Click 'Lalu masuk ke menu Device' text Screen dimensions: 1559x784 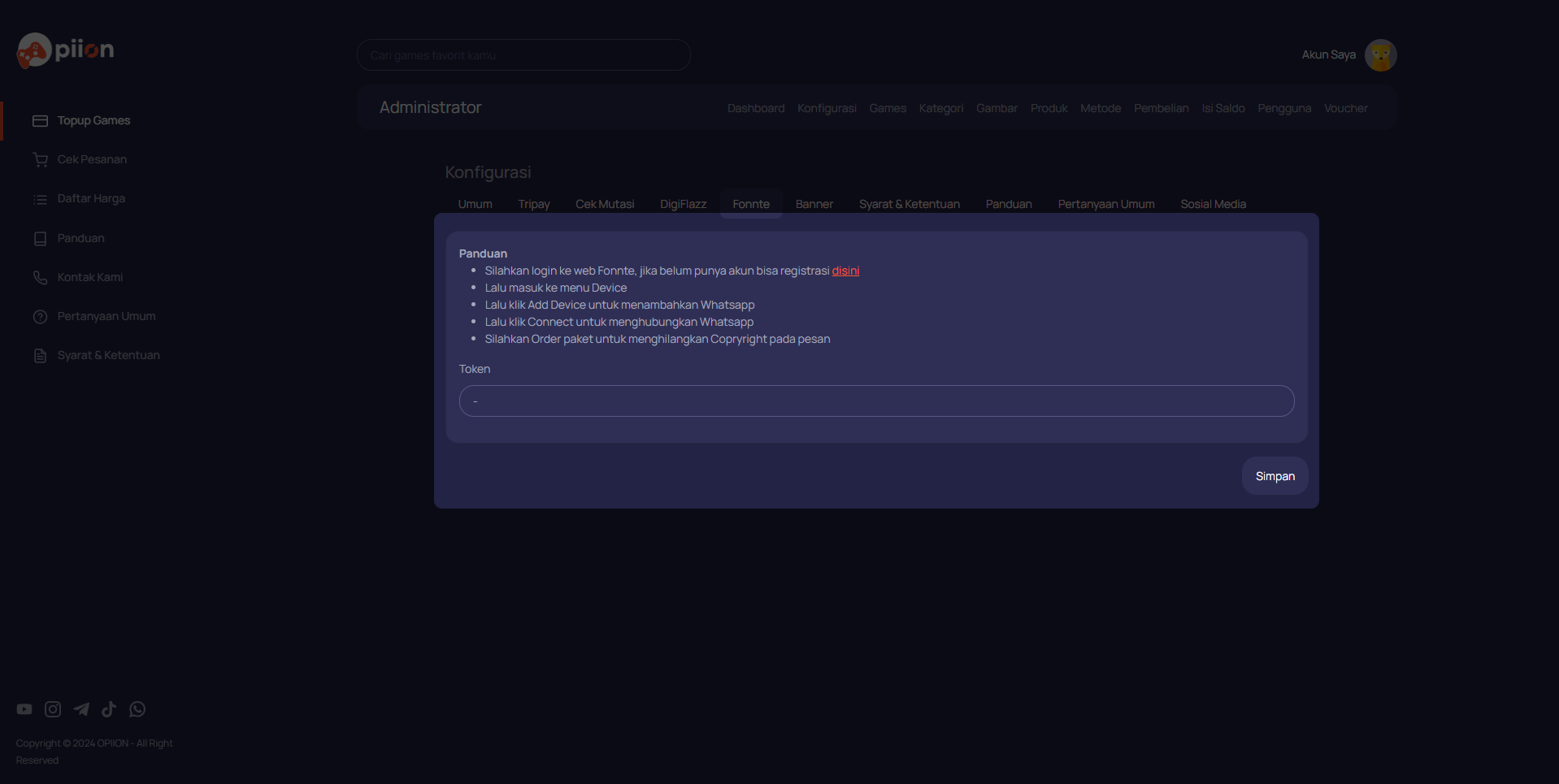[x=556, y=288]
